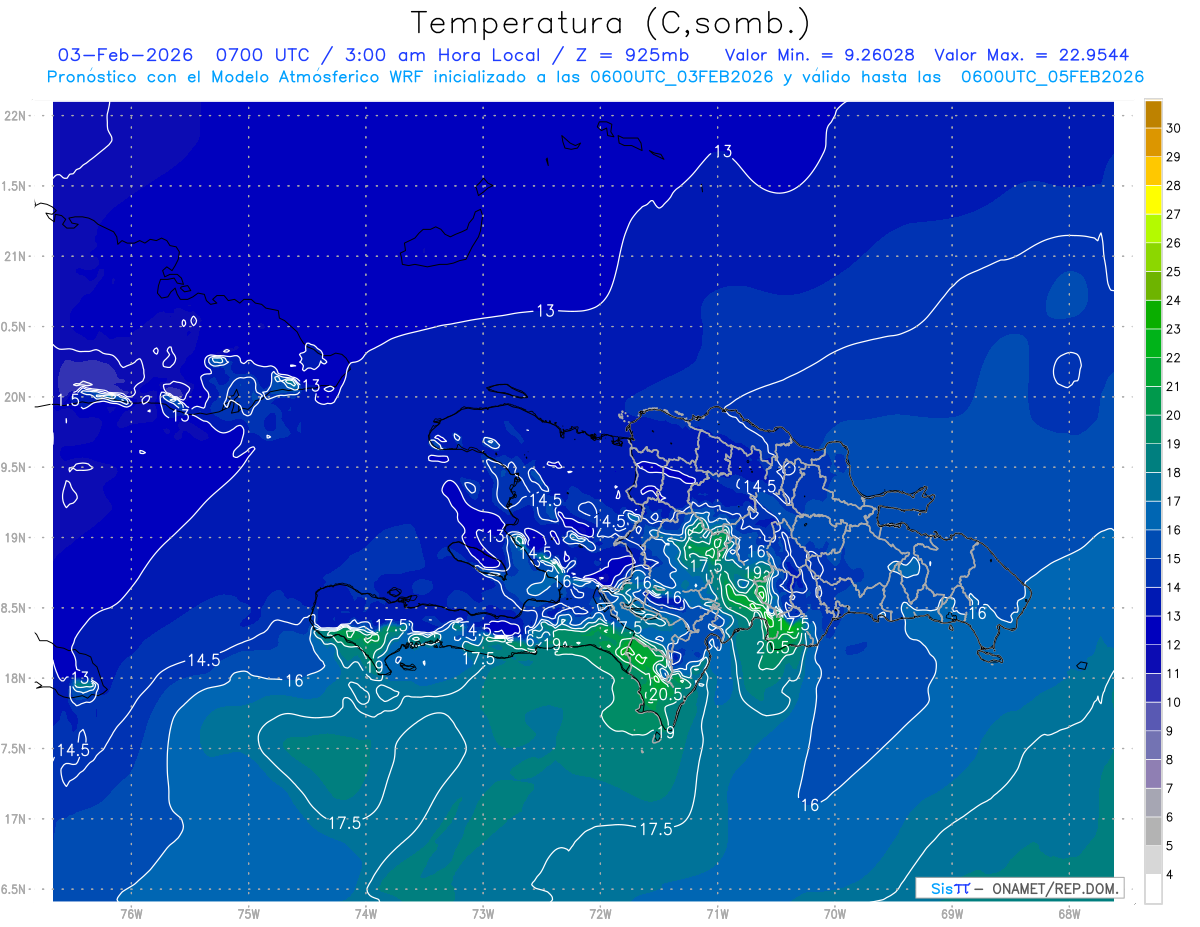Click "3:00 am Hora Local" text
1200x927 pixels.
pyautogui.click(x=443, y=55)
